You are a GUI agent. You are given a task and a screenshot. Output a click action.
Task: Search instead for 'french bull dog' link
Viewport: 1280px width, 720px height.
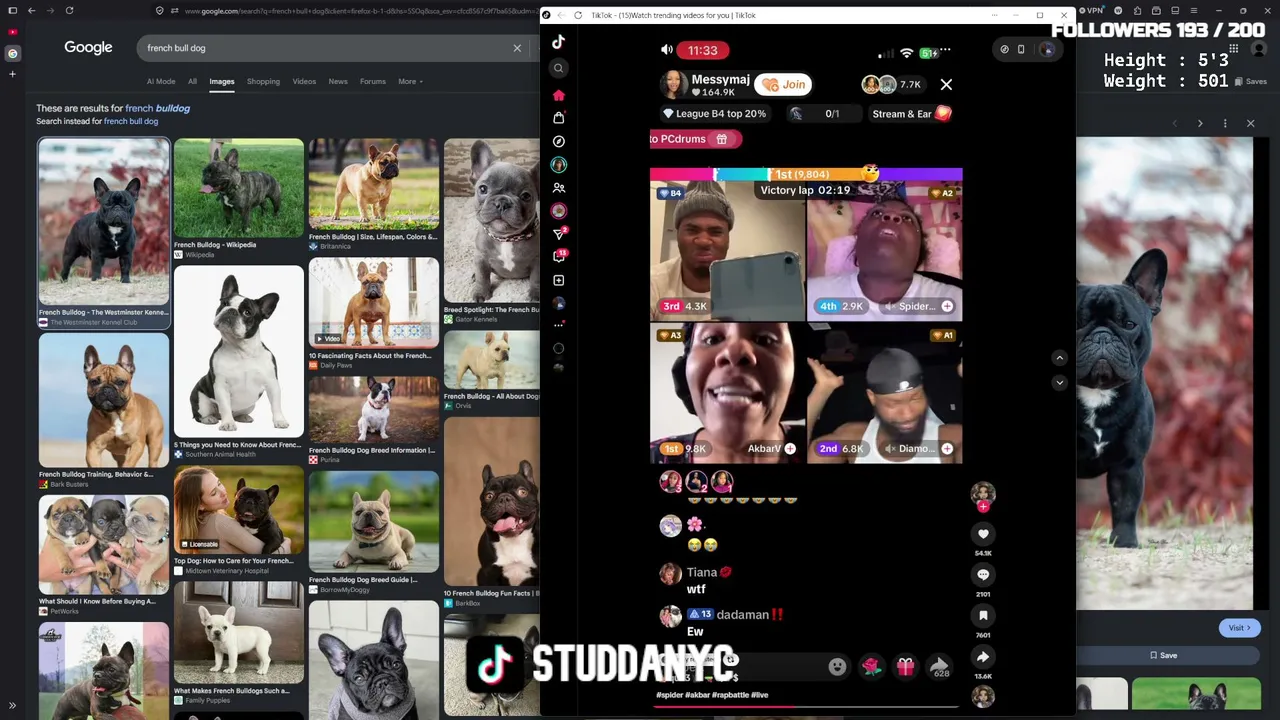point(131,121)
